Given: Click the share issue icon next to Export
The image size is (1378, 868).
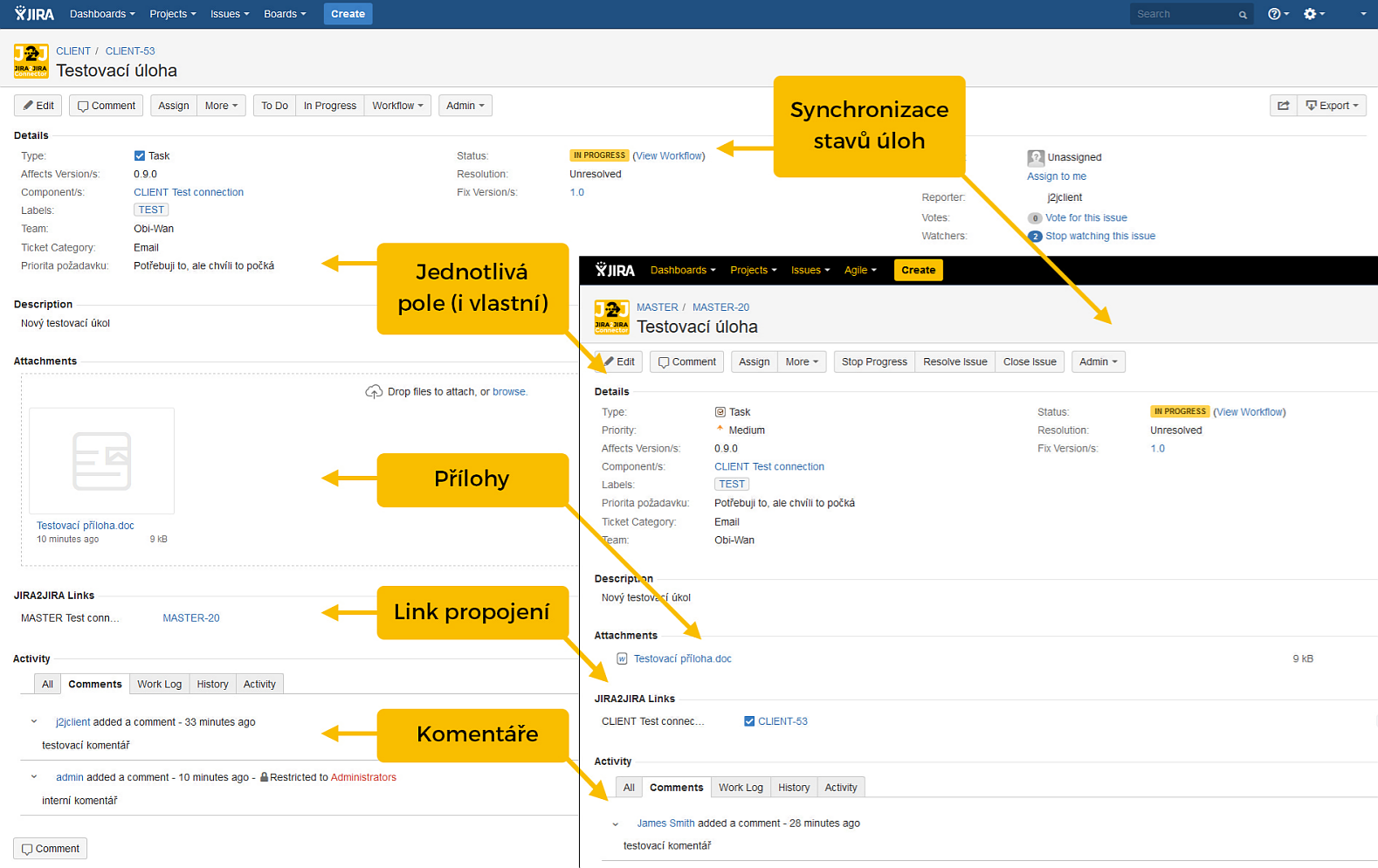Looking at the screenshot, I should pyautogui.click(x=1283, y=106).
